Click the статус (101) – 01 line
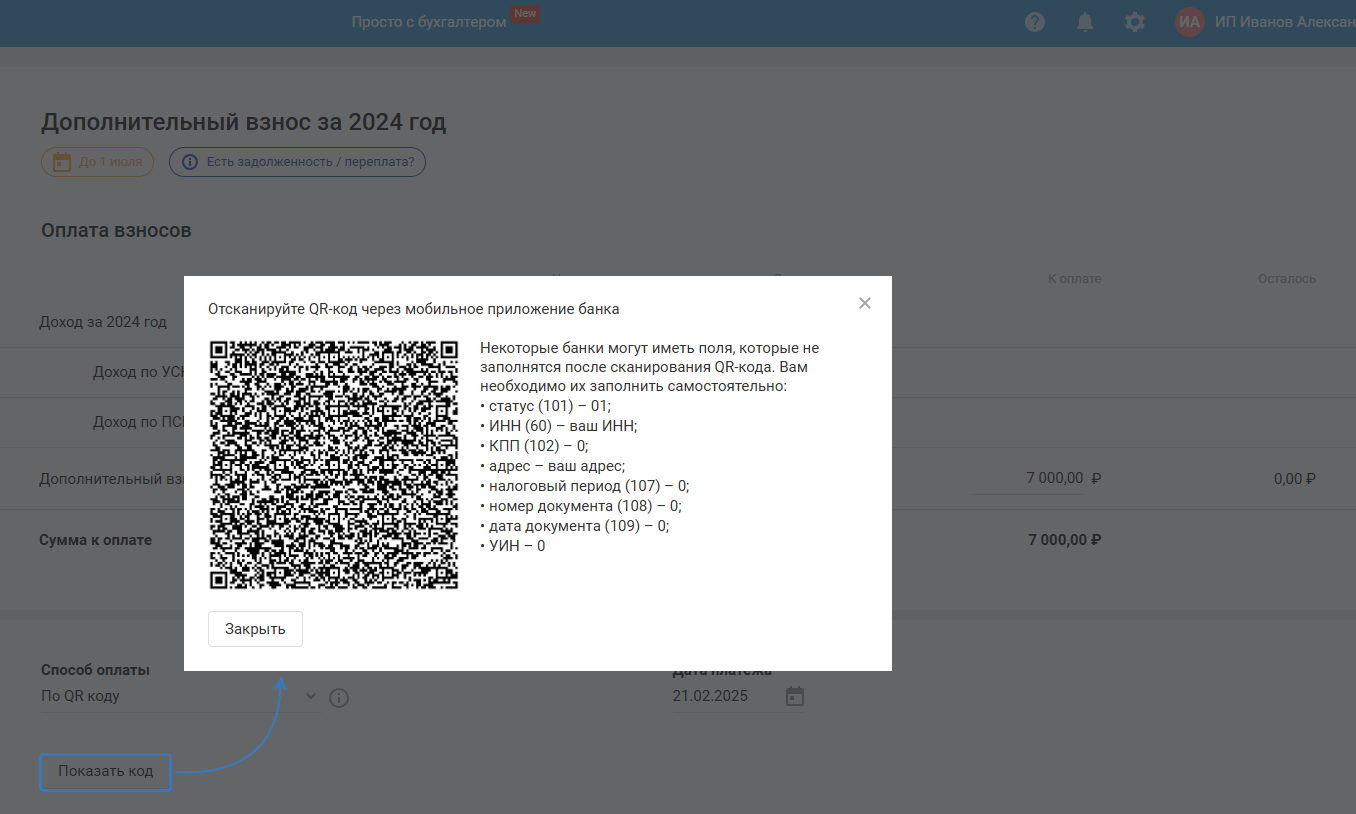This screenshot has height=814, width=1356. click(545, 406)
